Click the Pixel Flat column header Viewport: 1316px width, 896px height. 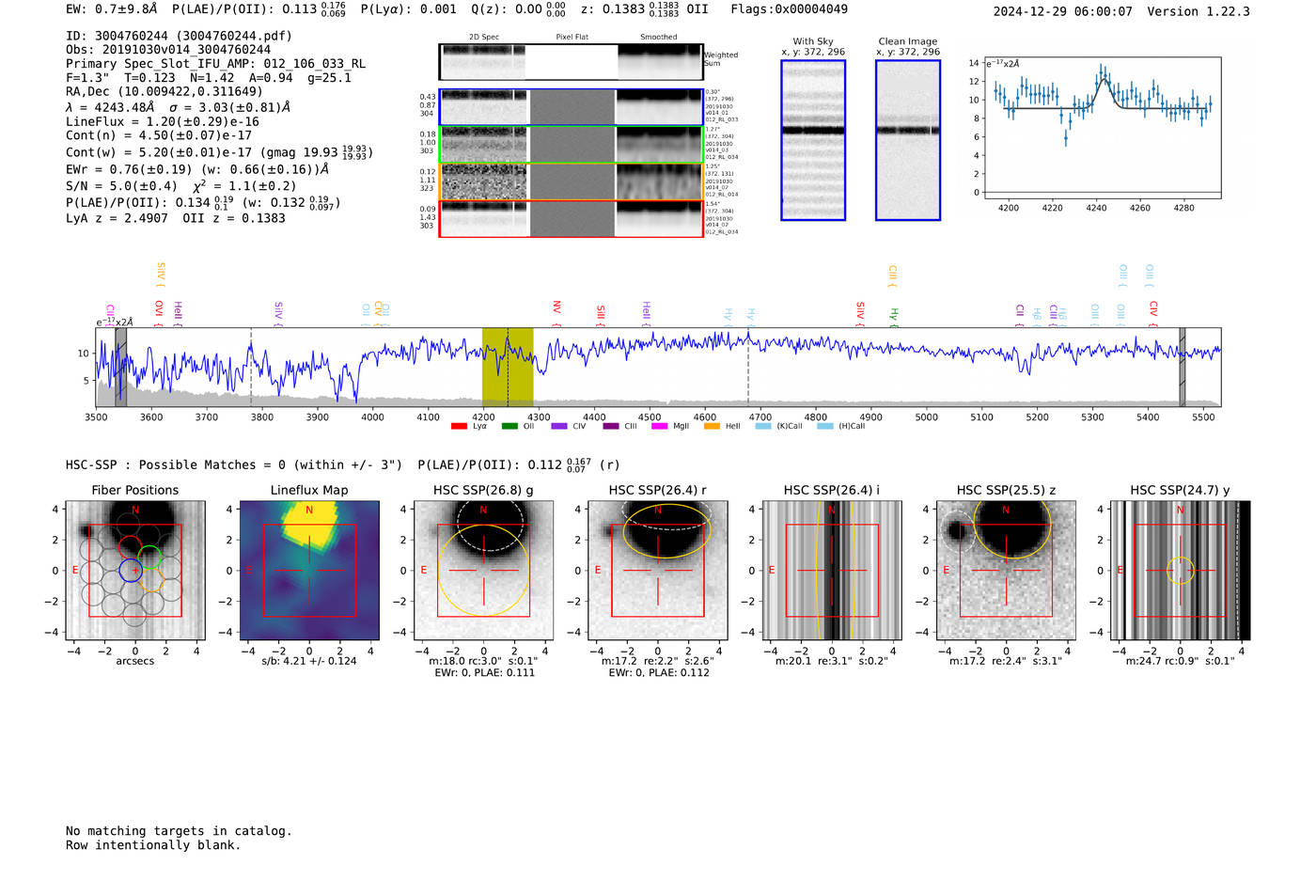(x=572, y=38)
